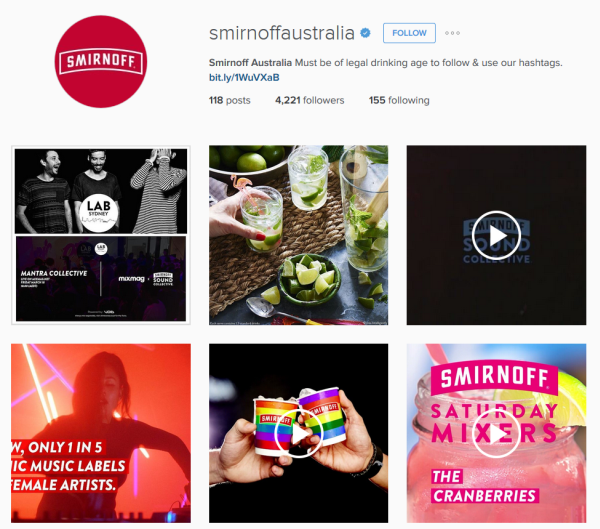
Task: Click the Smirnoff red profile picture
Action: coord(101,62)
